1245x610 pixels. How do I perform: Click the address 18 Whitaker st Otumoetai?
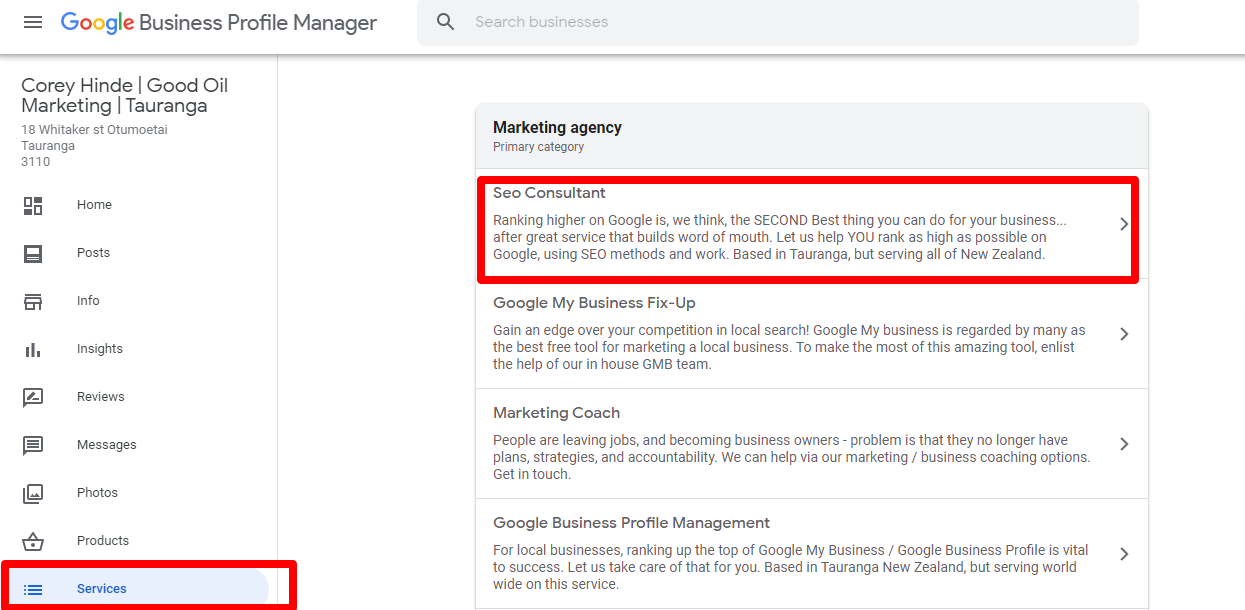(94, 130)
